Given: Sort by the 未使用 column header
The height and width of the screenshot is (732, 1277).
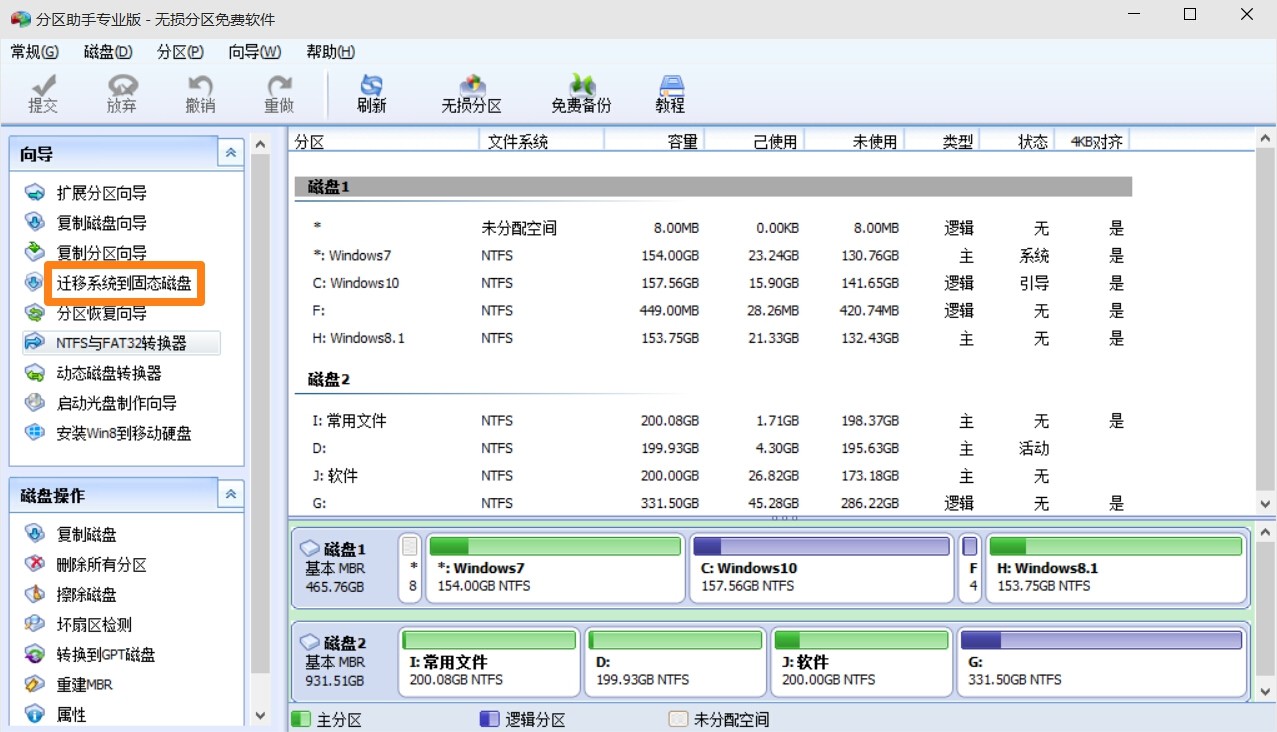Looking at the screenshot, I should pos(854,142).
